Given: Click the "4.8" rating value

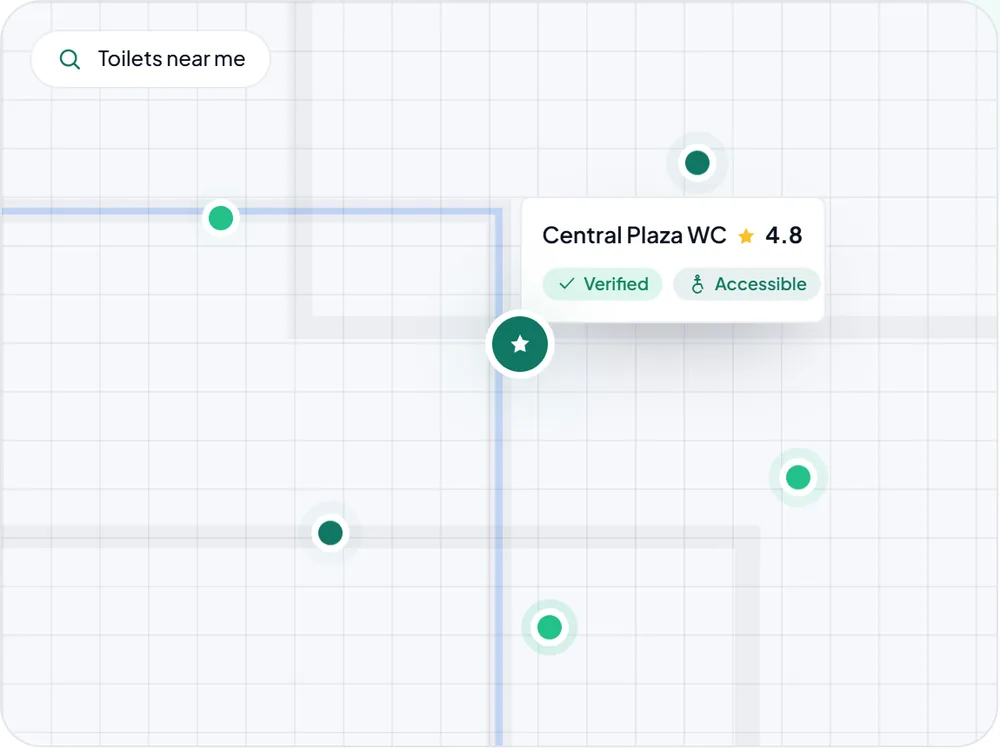Looking at the screenshot, I should [x=784, y=235].
